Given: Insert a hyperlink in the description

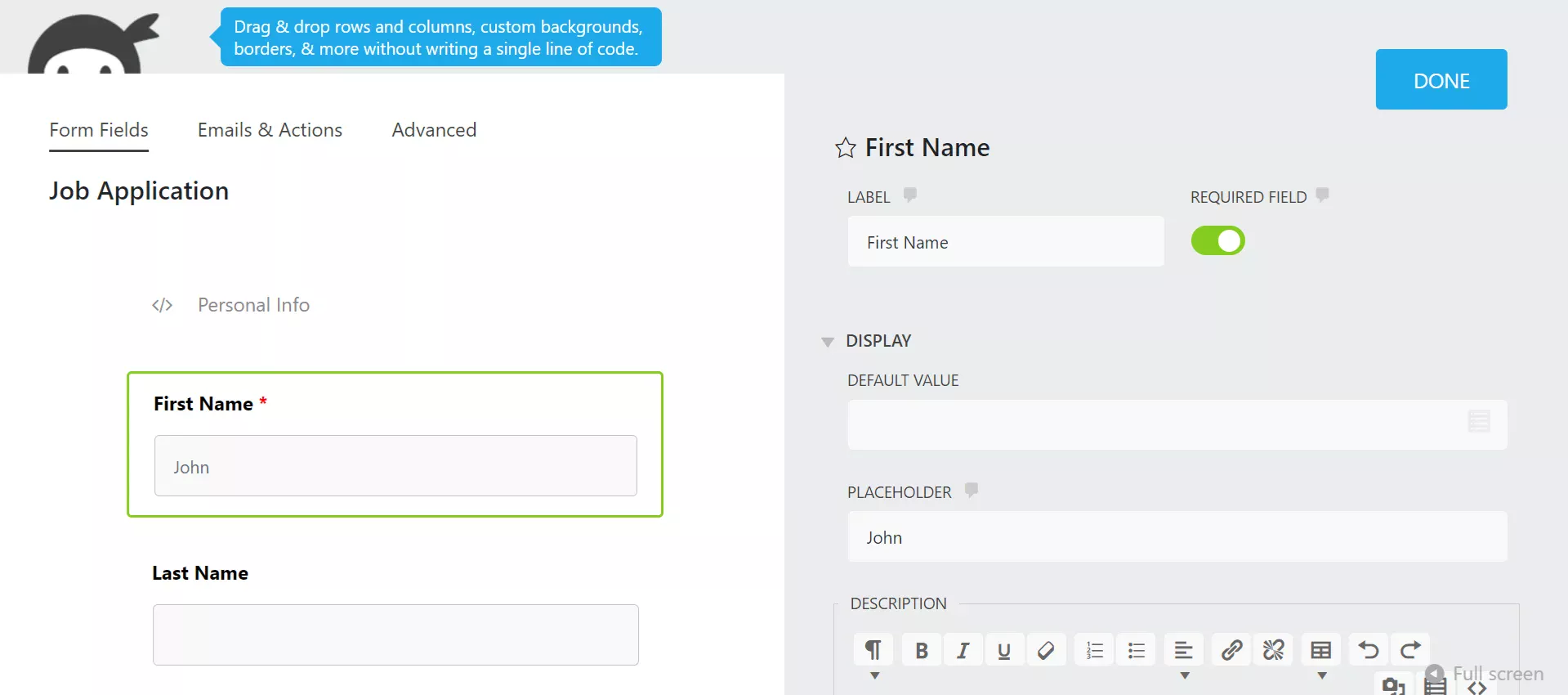Looking at the screenshot, I should click(x=1231, y=649).
